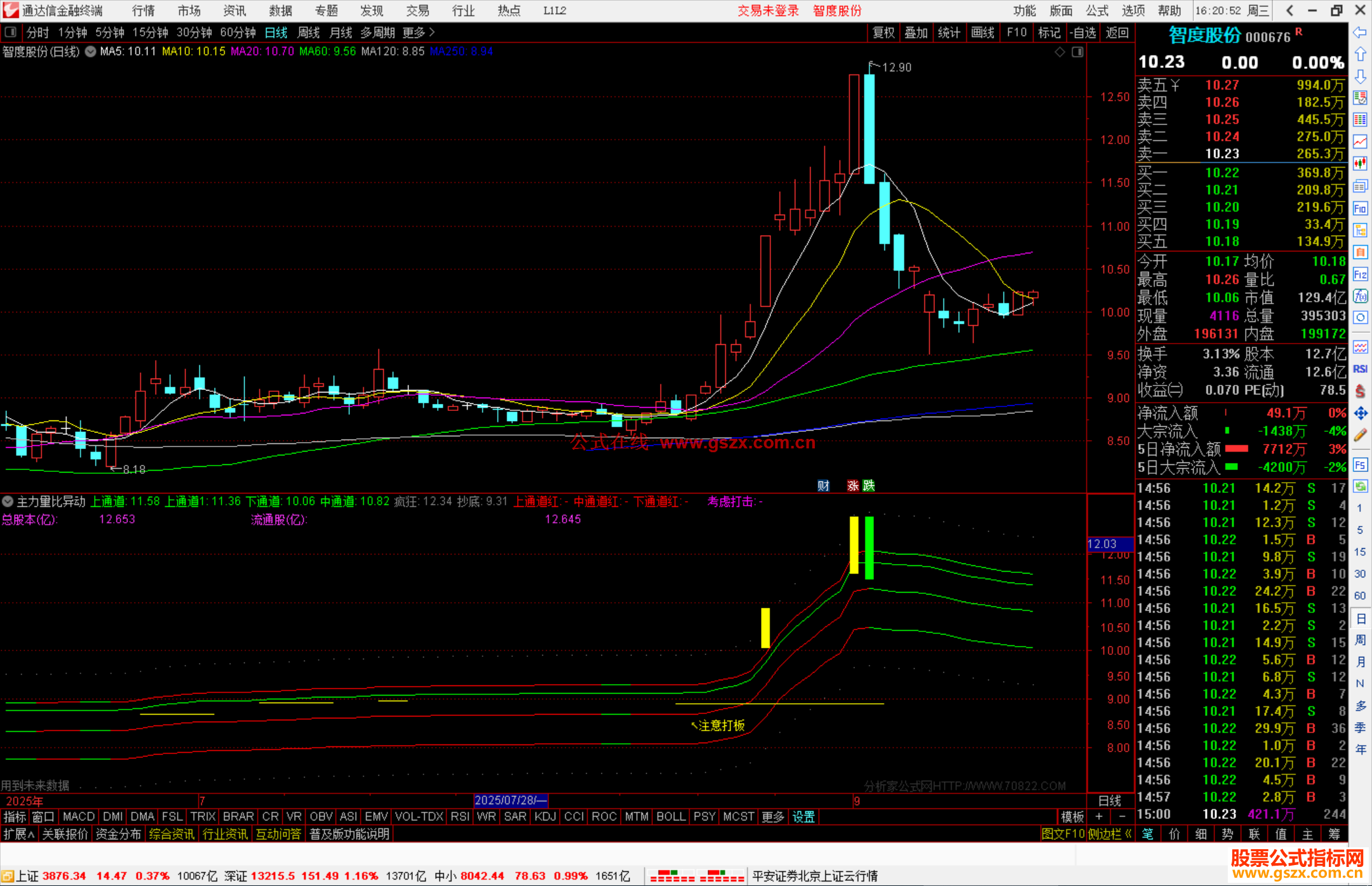Open the candlestick chart sidebar icon
The width and height of the screenshot is (1372, 886).
[1360, 164]
